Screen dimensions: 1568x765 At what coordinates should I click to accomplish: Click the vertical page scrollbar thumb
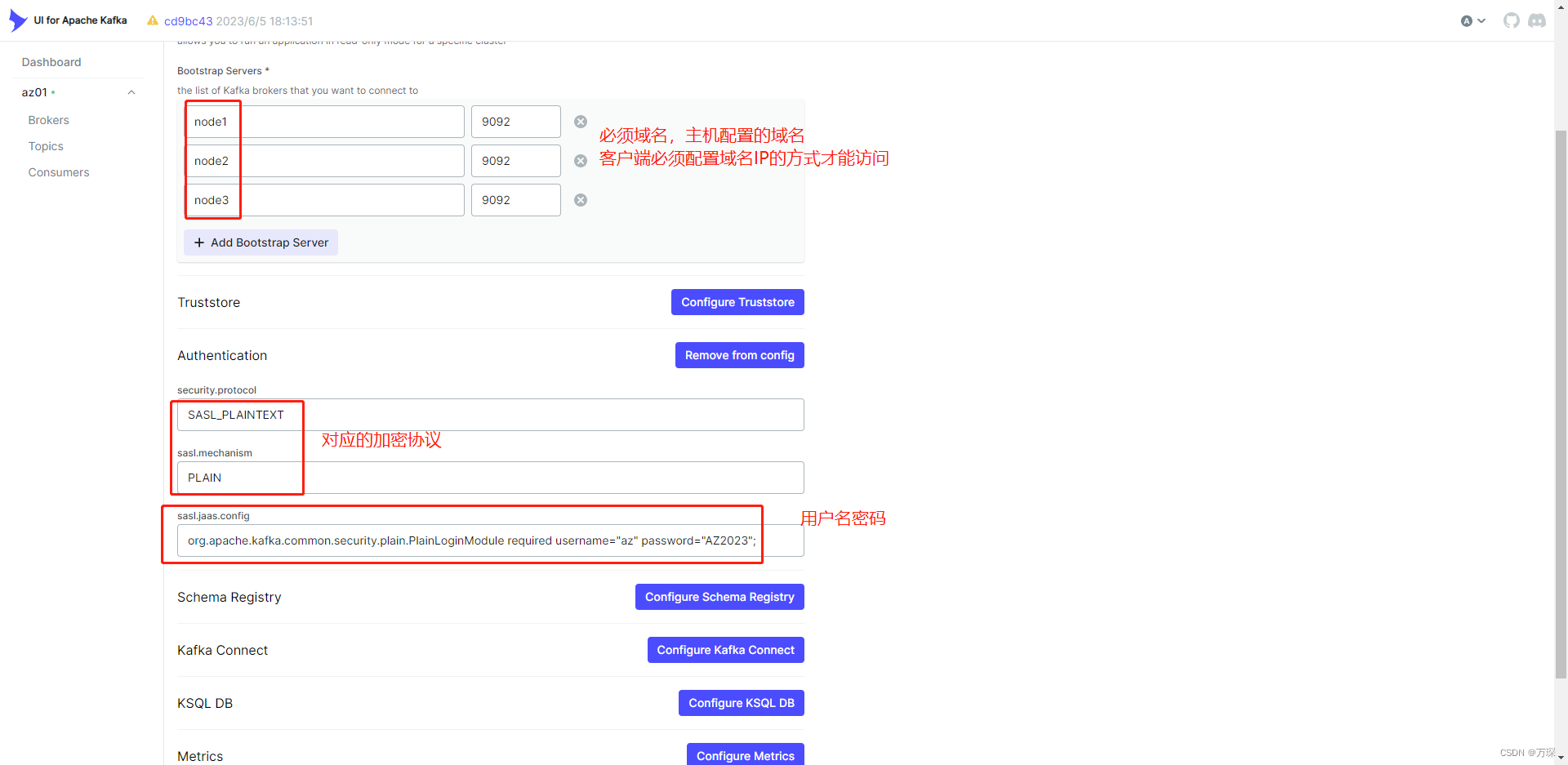[x=1561, y=404]
